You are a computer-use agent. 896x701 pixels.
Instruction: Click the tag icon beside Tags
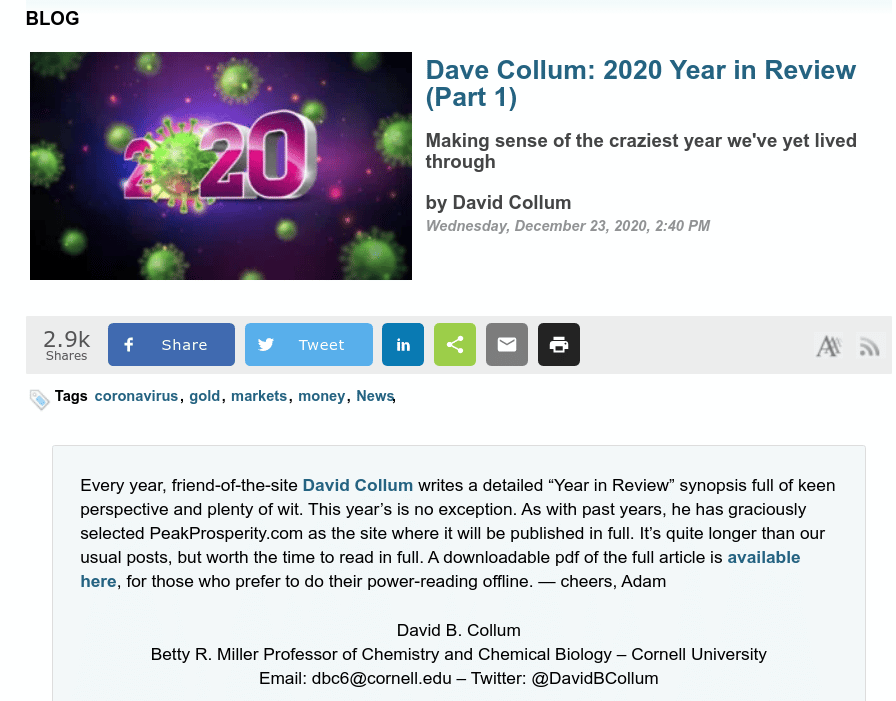point(40,399)
